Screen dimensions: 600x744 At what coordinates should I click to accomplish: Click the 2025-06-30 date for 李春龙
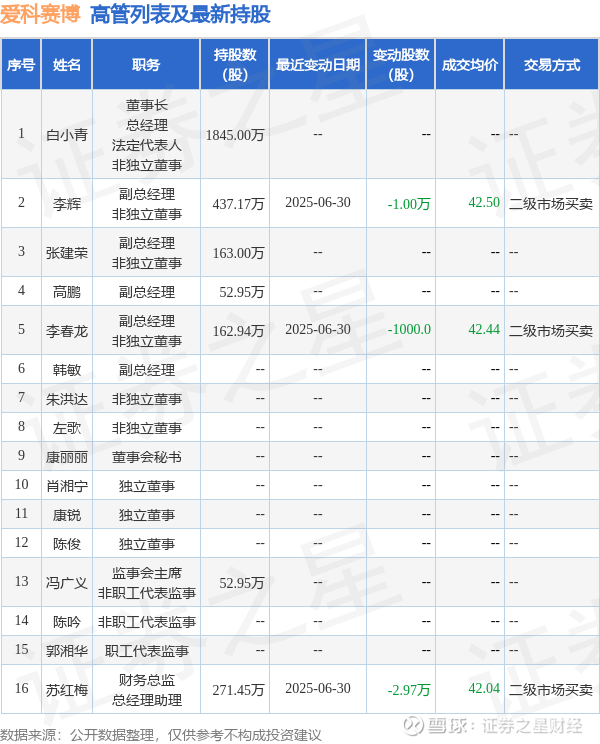318,329
